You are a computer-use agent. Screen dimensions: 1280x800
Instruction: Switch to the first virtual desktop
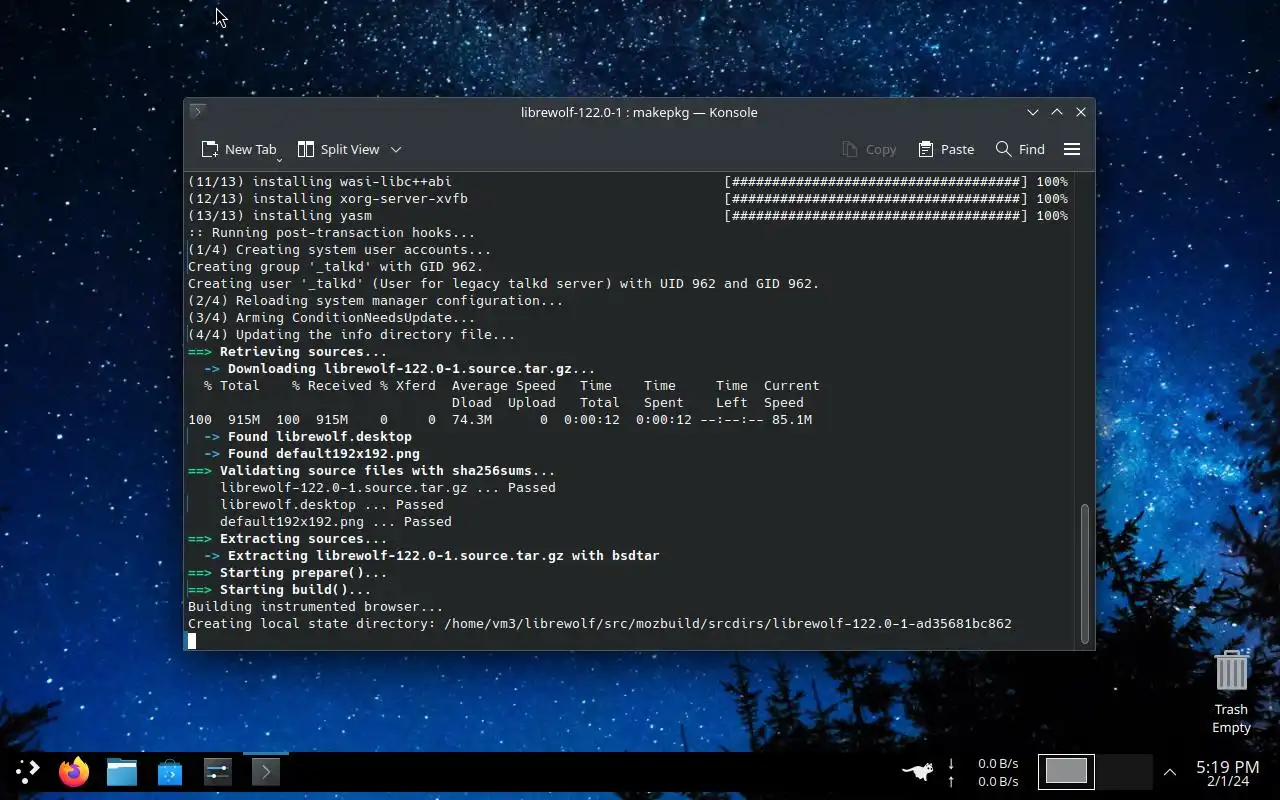1066,771
